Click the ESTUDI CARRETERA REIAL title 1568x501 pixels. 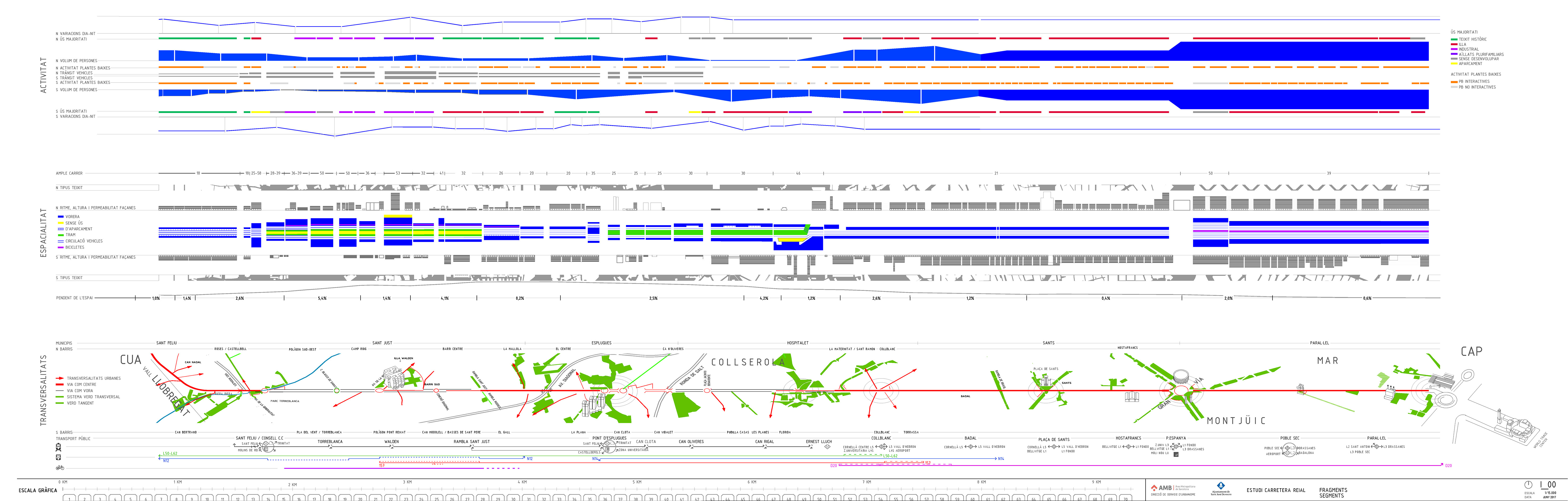(x=1276, y=490)
